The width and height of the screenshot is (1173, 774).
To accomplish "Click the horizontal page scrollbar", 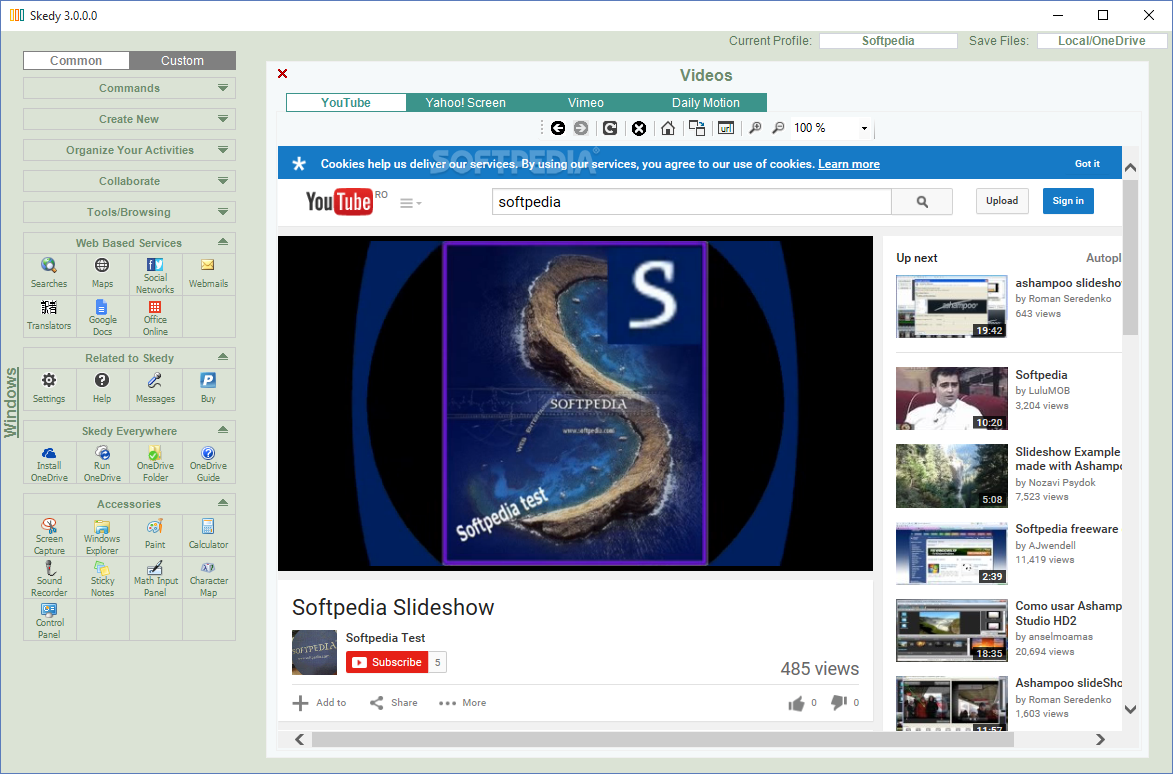I will tap(662, 740).
